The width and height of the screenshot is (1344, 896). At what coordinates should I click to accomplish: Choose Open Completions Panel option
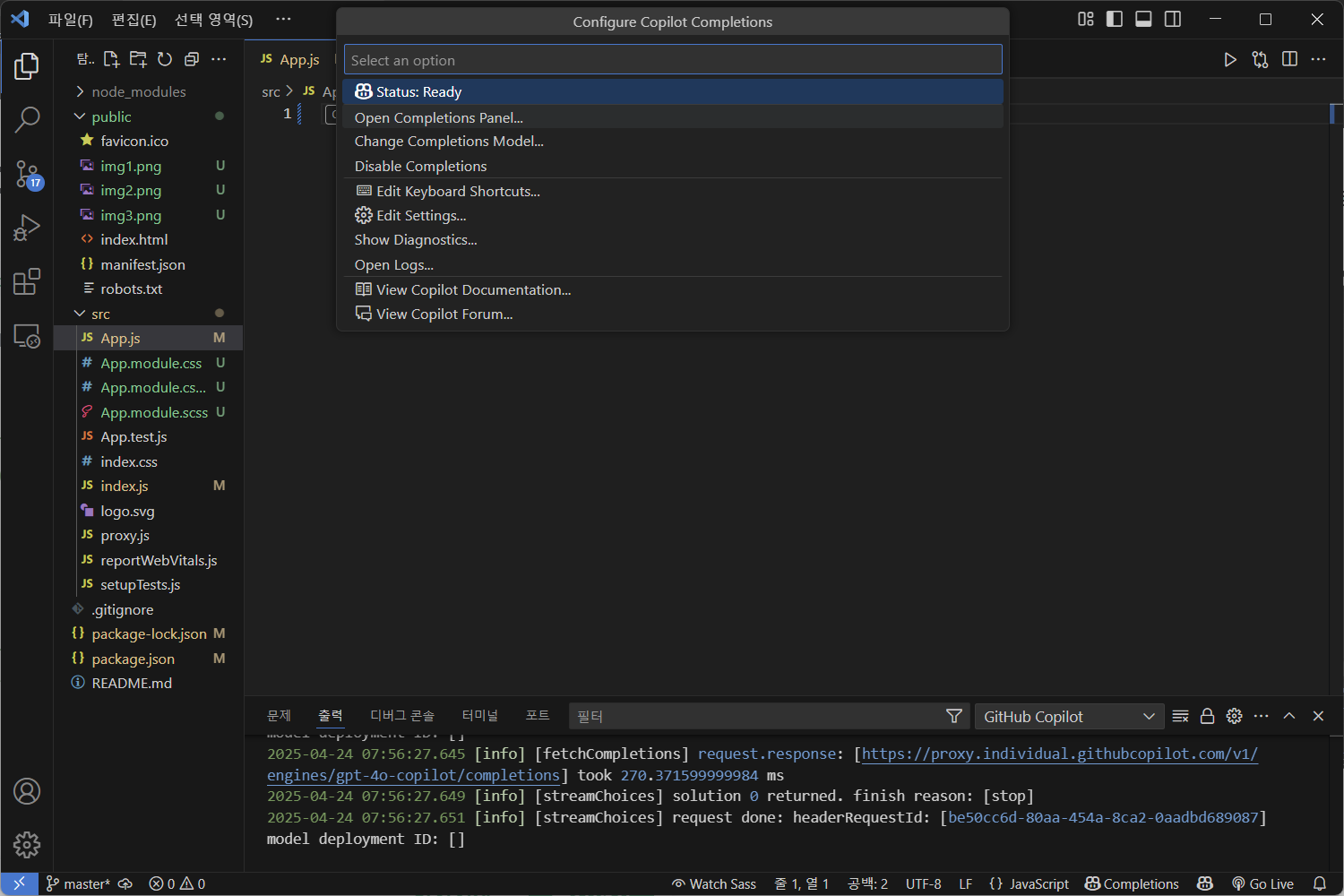click(673, 117)
